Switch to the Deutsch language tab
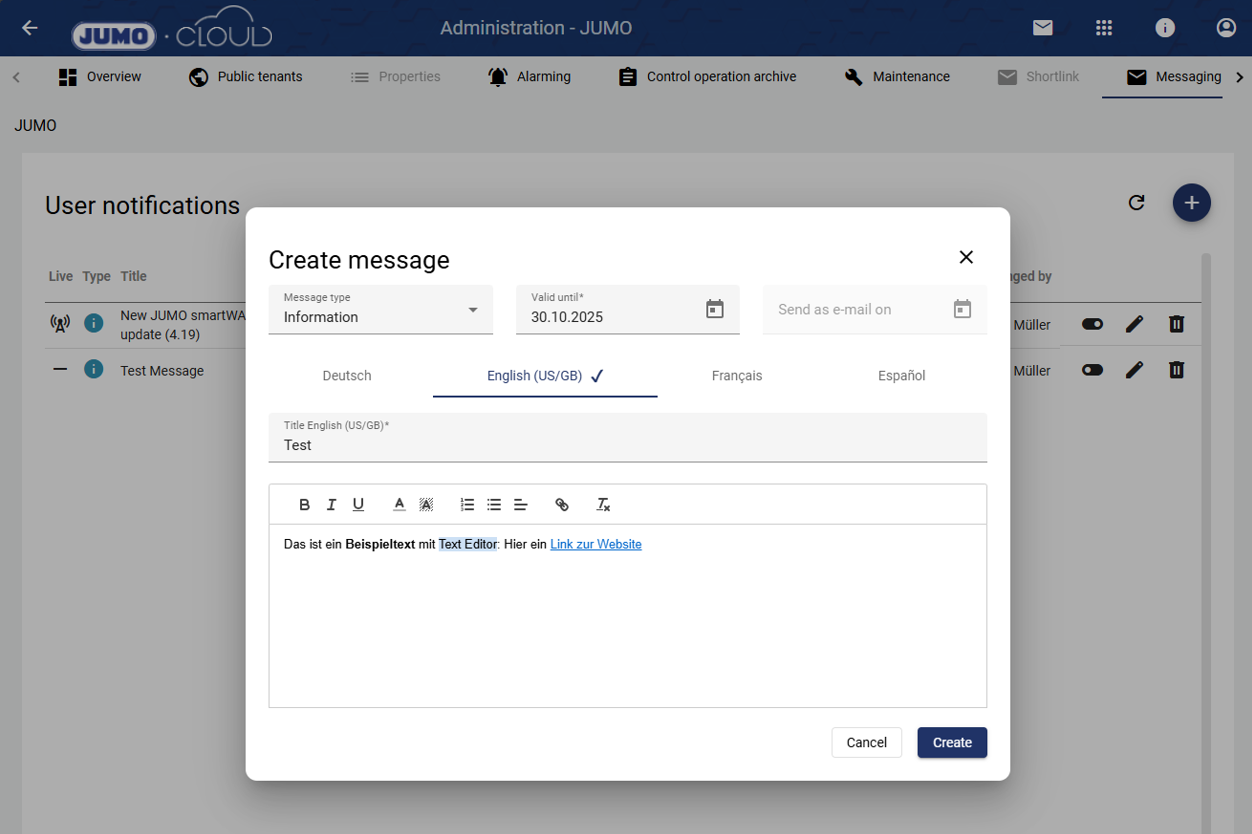Screen dimensions: 1252x834 pyautogui.click(x=347, y=376)
